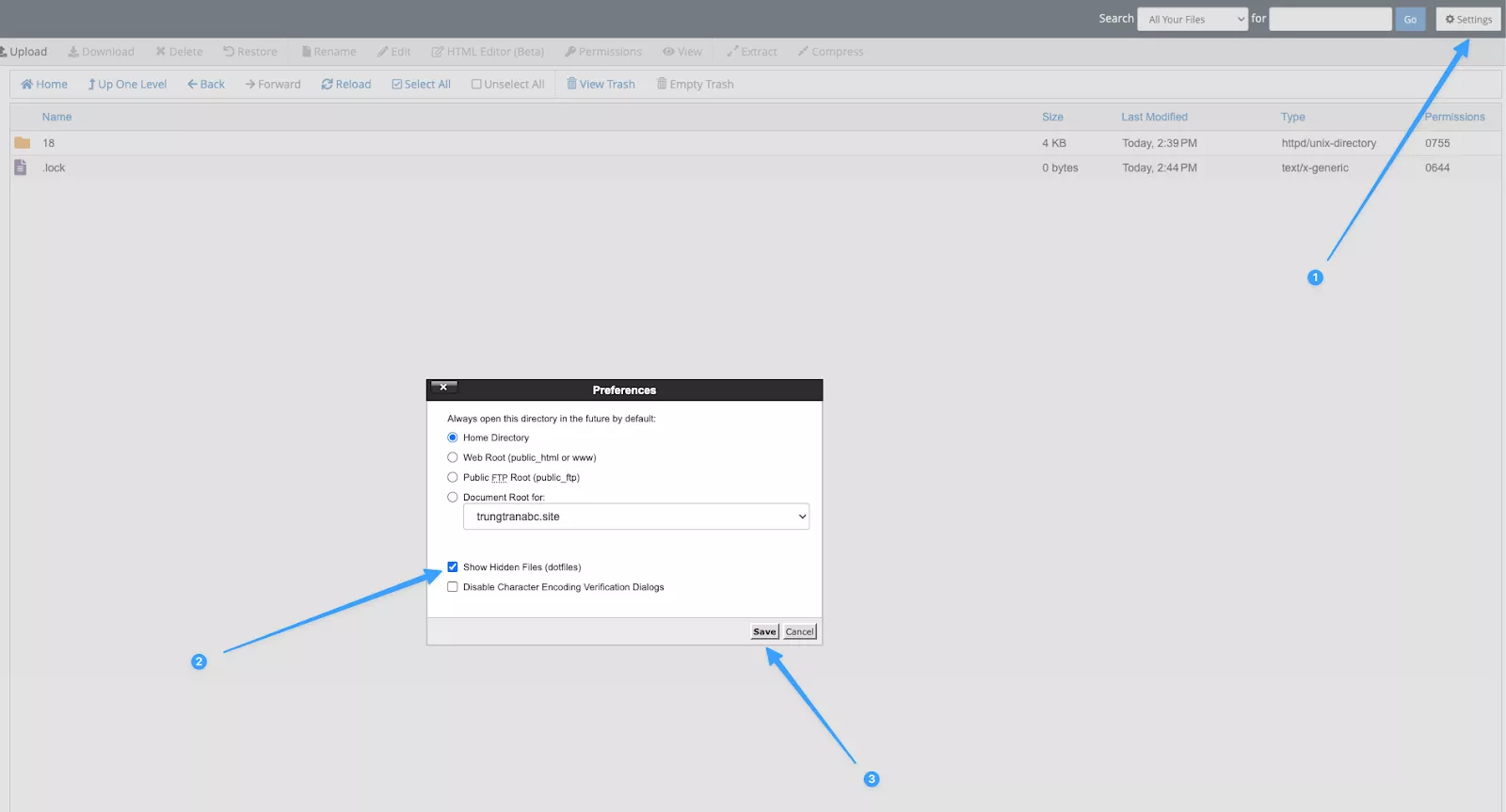This screenshot has width=1506, height=812.
Task: Open the Settings gear button
Action: [1468, 20]
